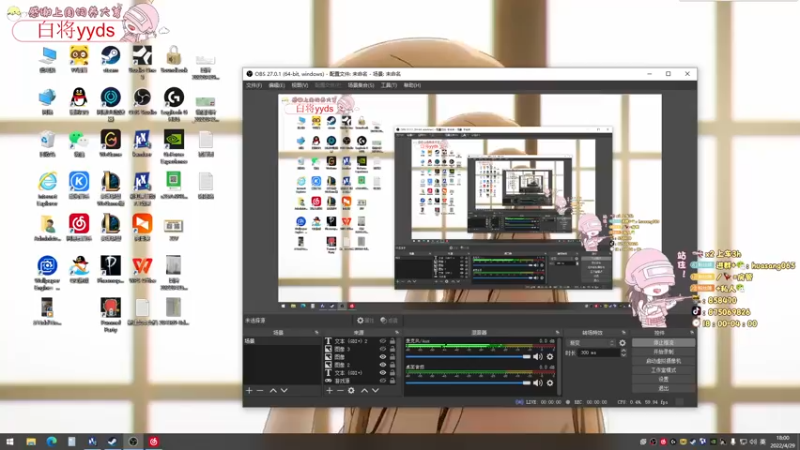The image size is (800, 450).
Task: Add a new source with plus button
Action: pyautogui.click(x=329, y=390)
